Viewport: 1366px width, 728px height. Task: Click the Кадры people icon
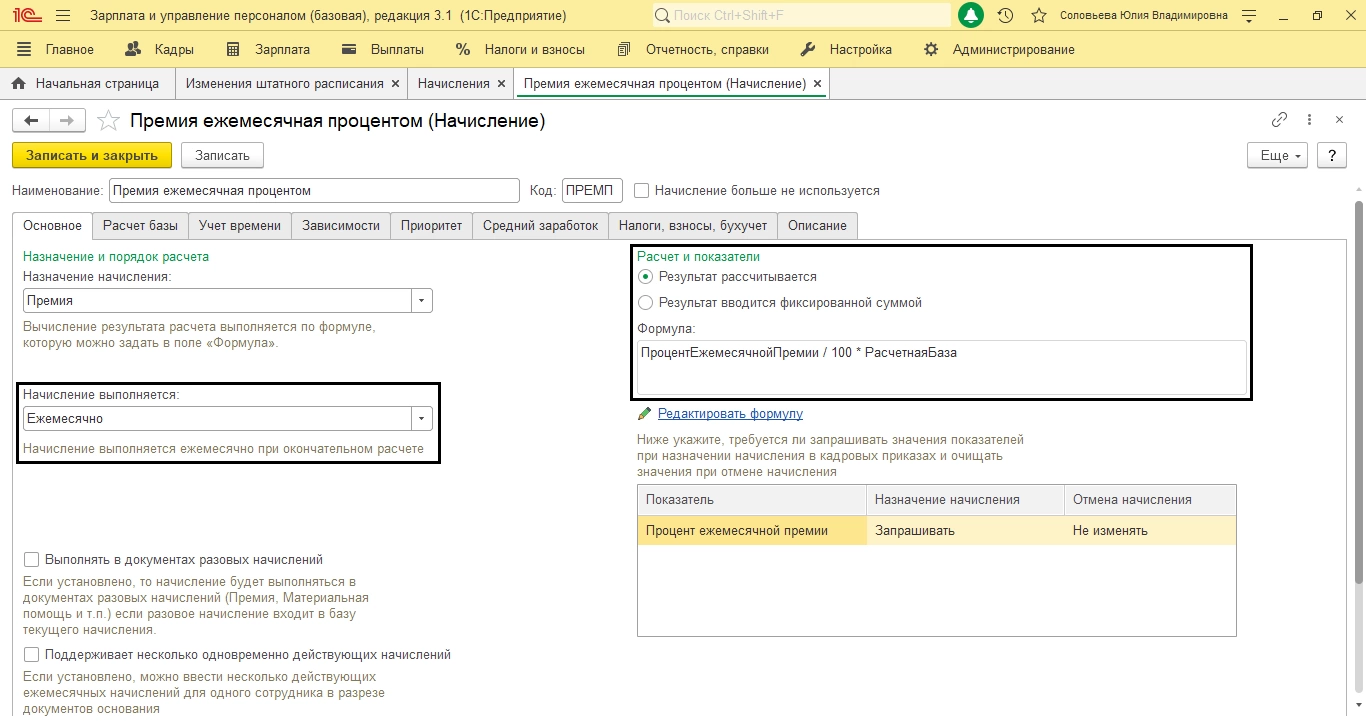[x=133, y=49]
